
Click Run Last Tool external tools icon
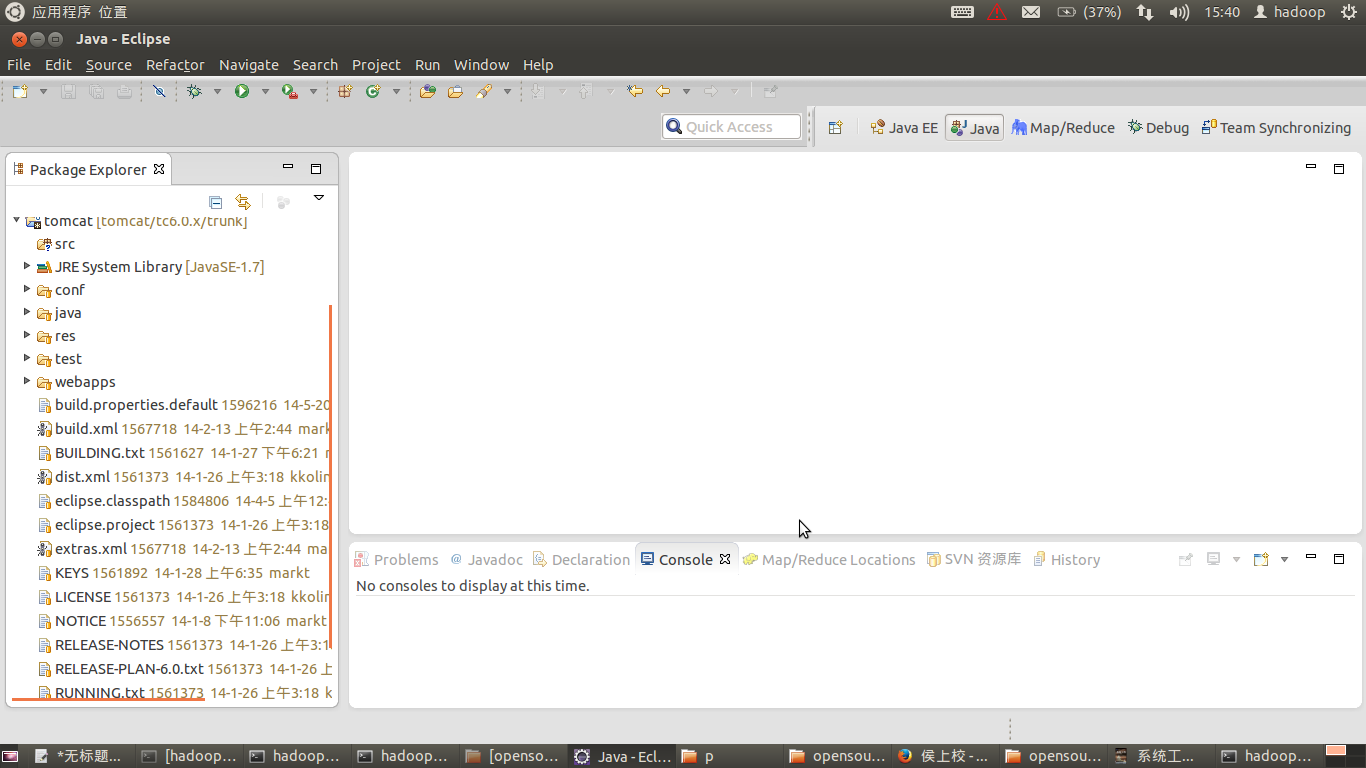pyautogui.click(x=290, y=91)
